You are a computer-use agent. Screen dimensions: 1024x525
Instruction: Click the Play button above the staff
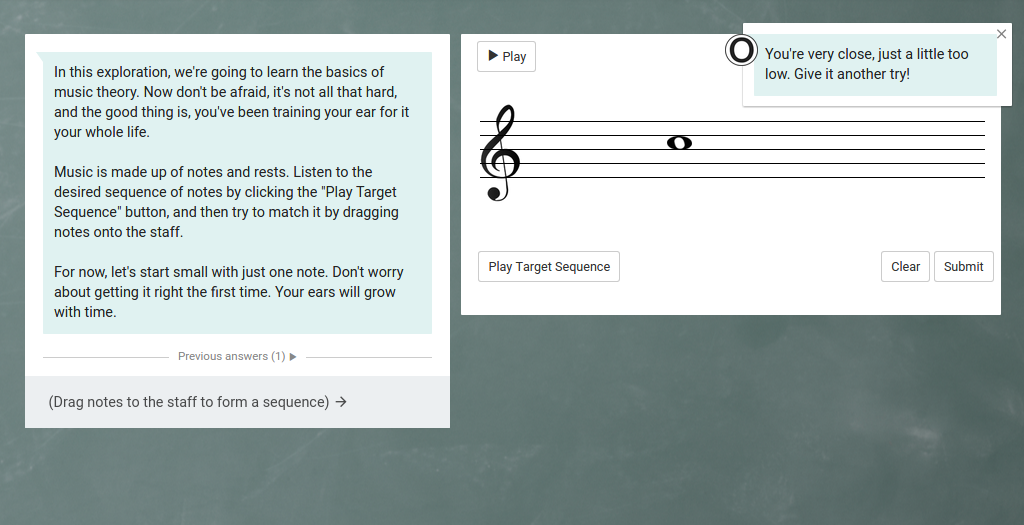tap(506, 57)
